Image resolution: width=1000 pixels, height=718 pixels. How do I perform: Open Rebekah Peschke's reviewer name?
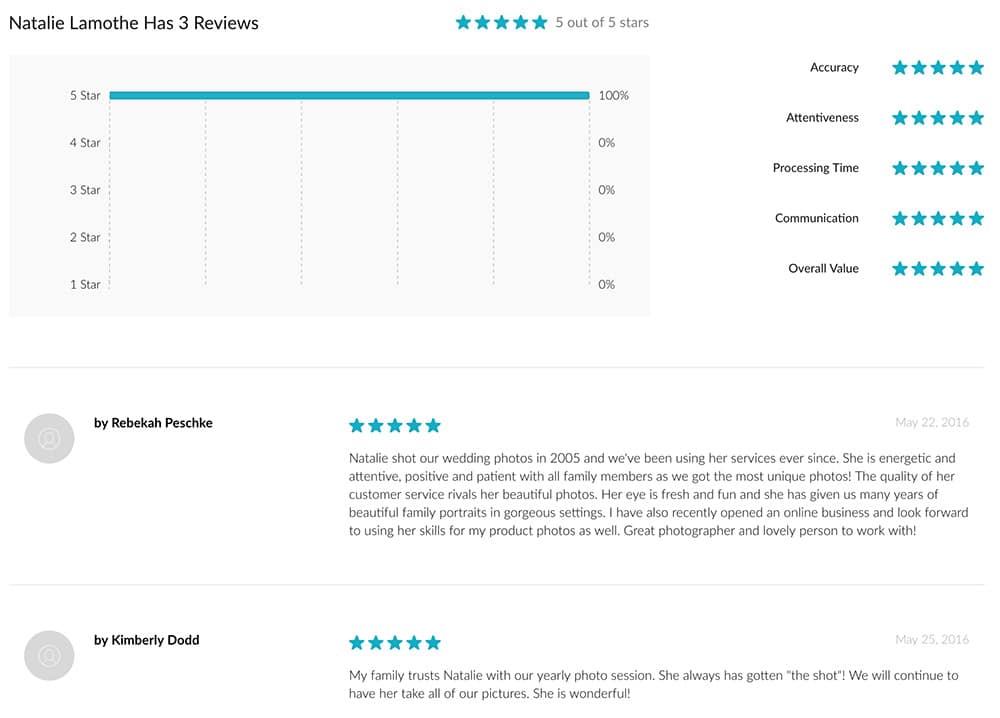click(153, 423)
